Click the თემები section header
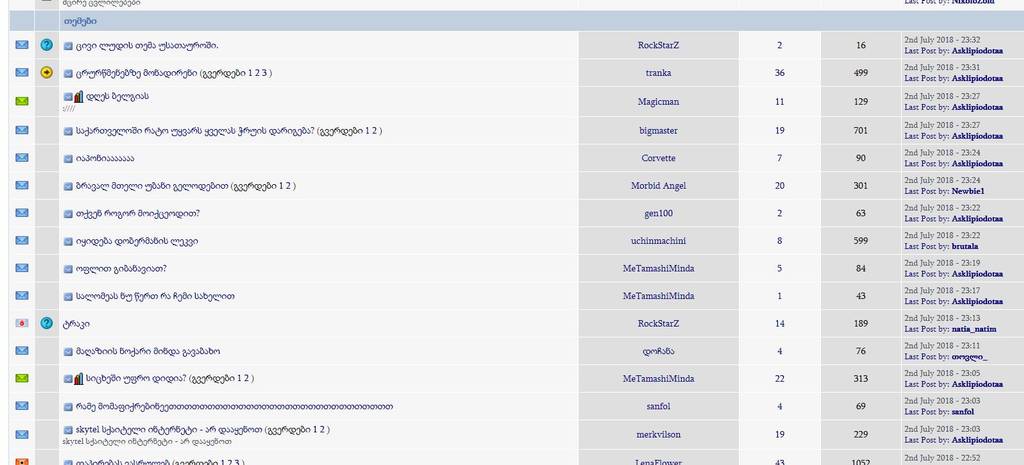 [x=80, y=22]
